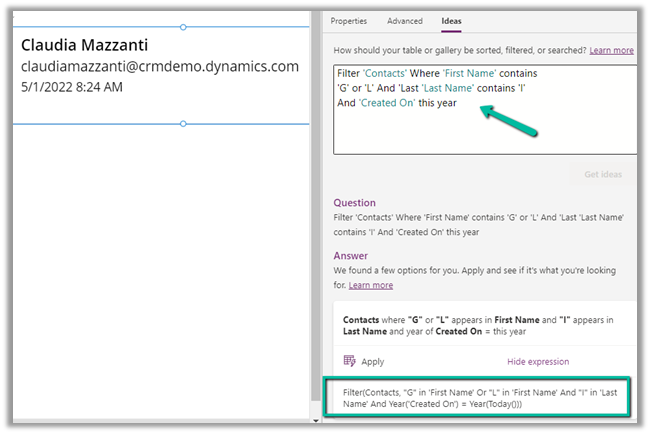The width and height of the screenshot is (650, 434).
Task: Click the vertical scrollbar of the Ideas panel
Action: [641, 200]
